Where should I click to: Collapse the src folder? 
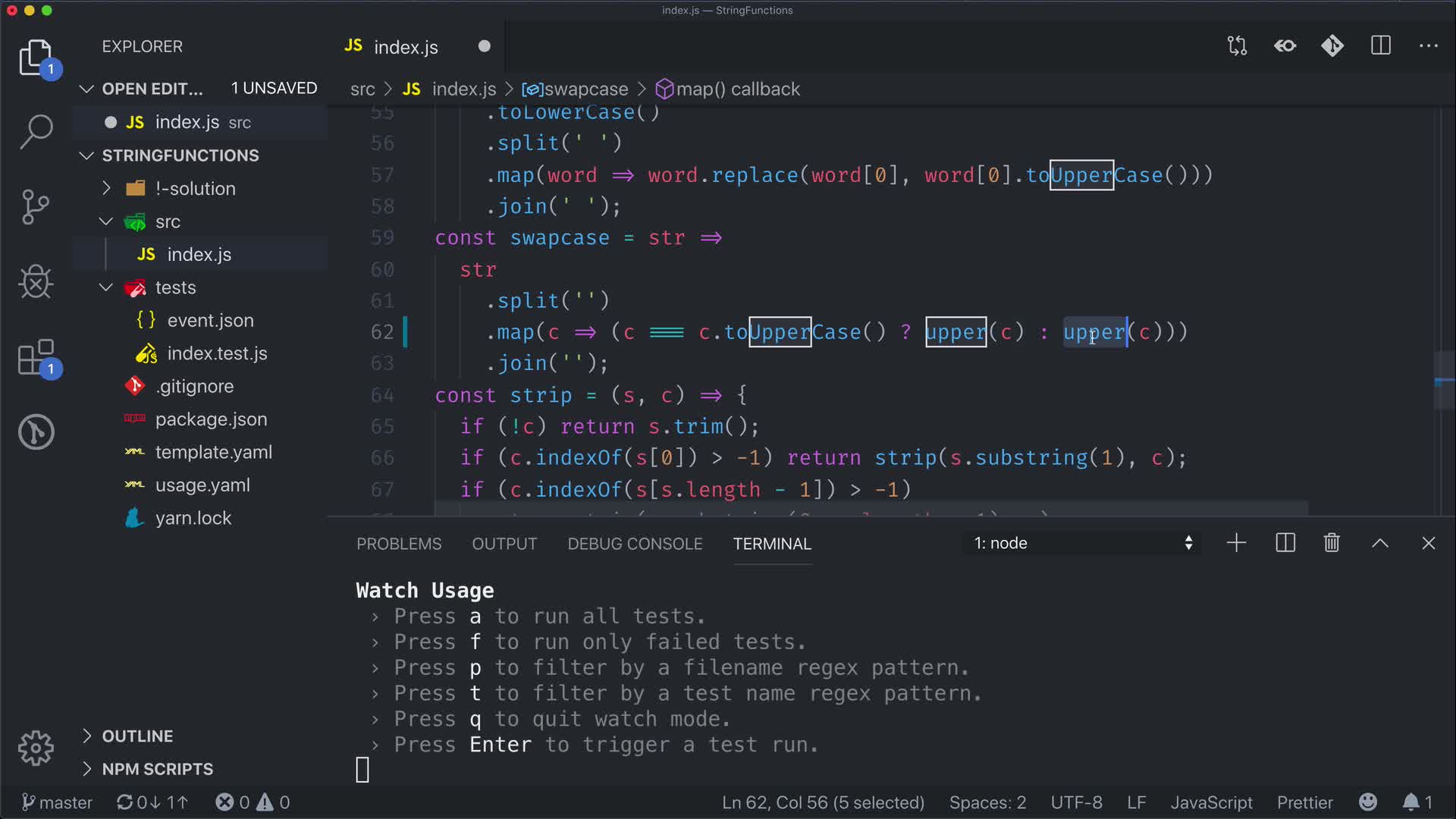point(106,221)
